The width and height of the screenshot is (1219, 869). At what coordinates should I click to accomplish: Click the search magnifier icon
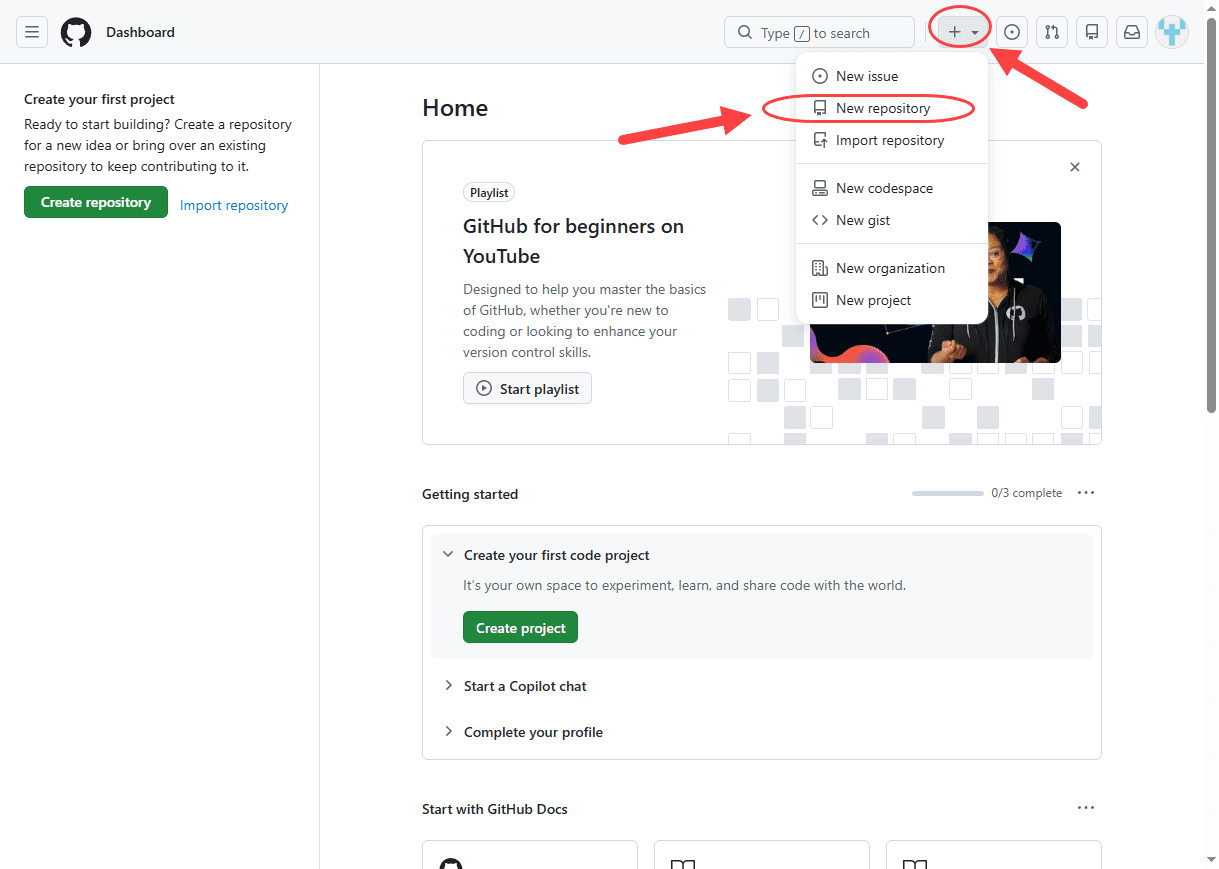[745, 33]
